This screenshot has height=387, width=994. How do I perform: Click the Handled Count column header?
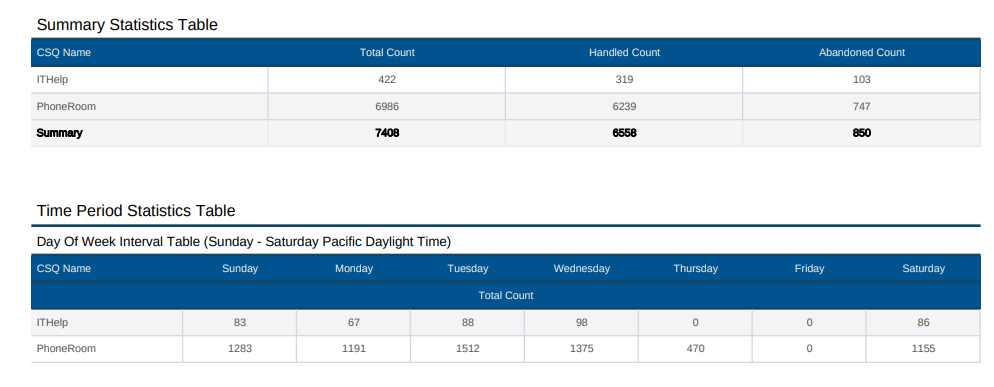[x=624, y=53]
